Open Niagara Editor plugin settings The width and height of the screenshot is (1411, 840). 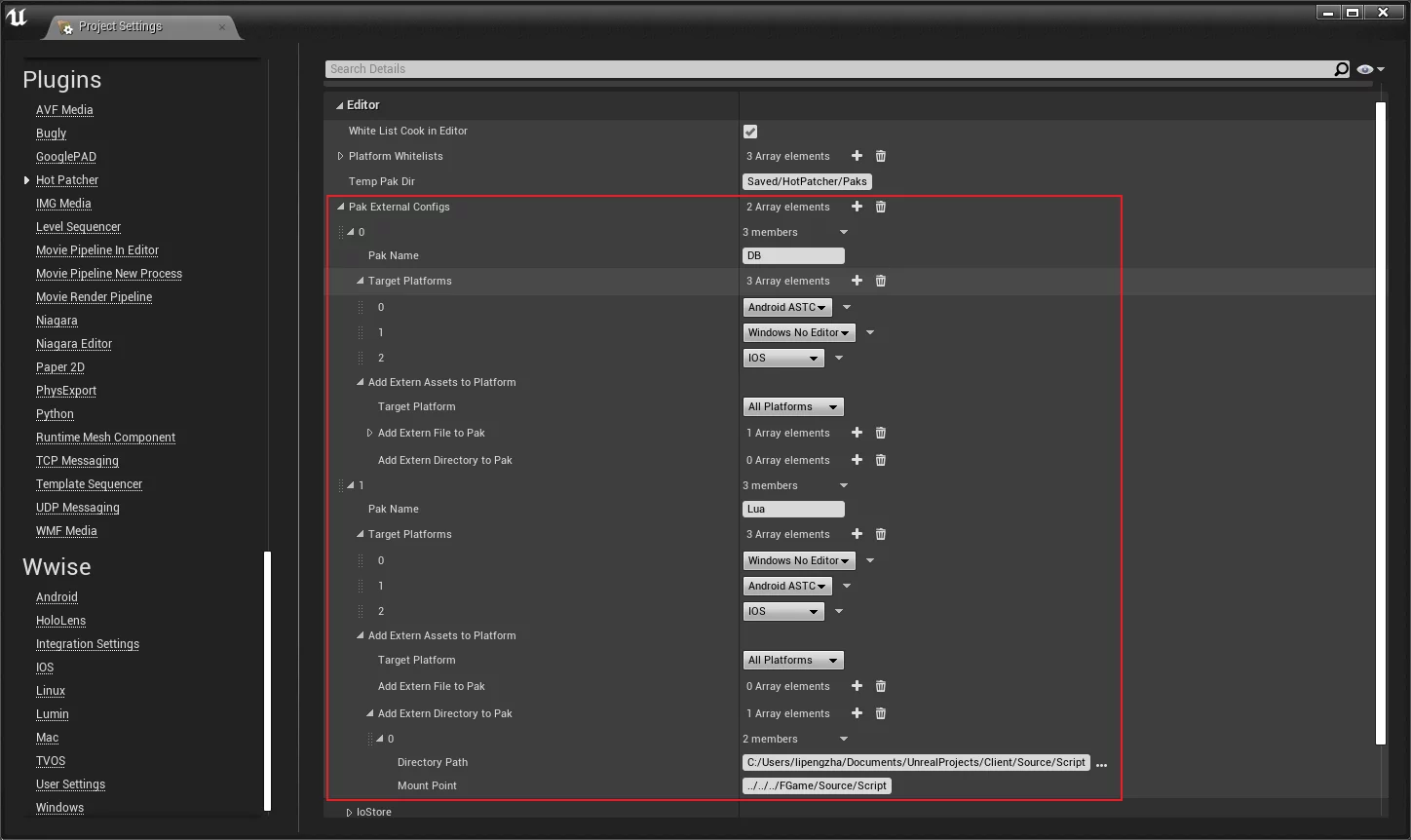point(74,344)
